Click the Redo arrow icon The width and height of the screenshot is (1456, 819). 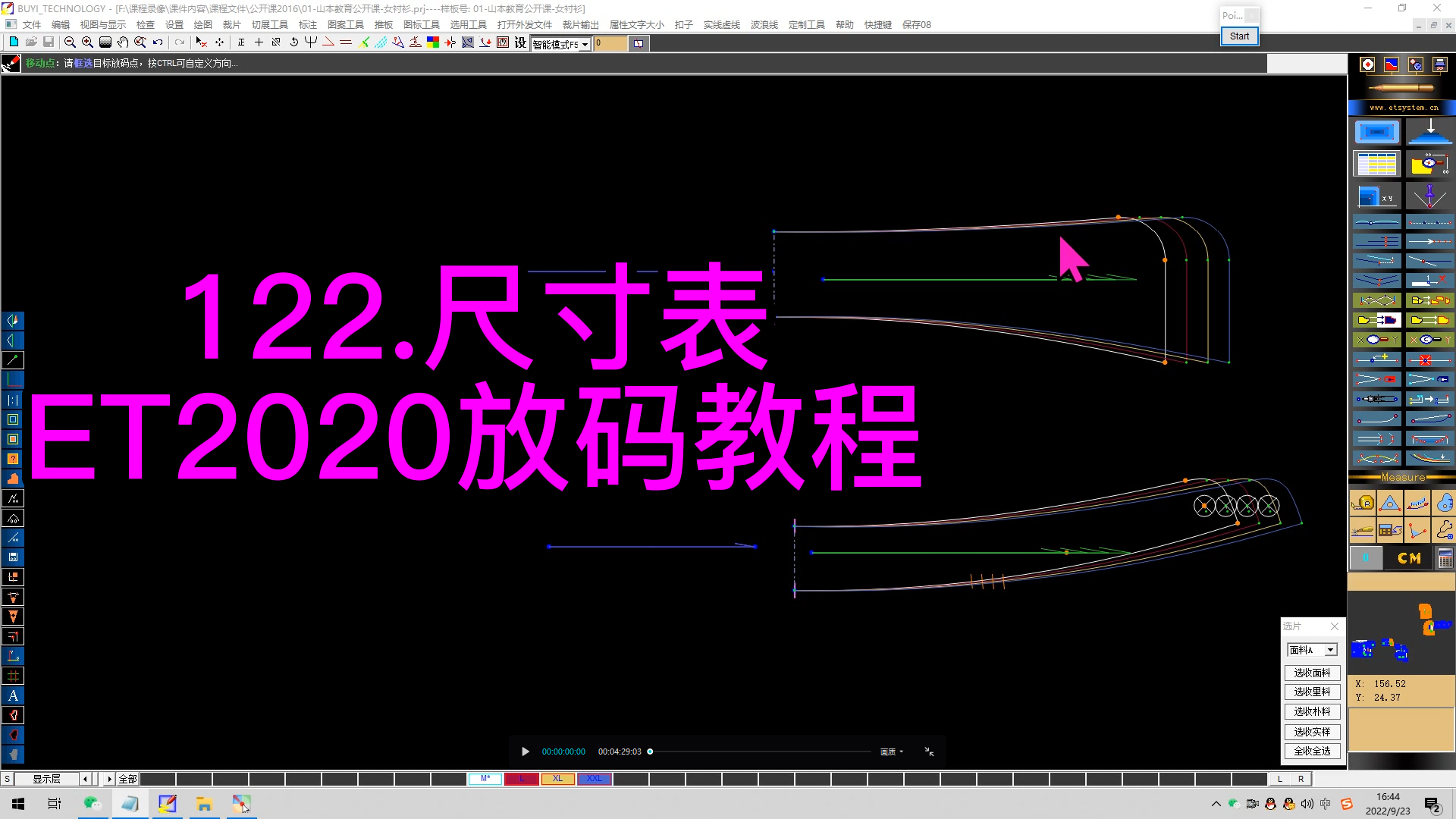[179, 42]
